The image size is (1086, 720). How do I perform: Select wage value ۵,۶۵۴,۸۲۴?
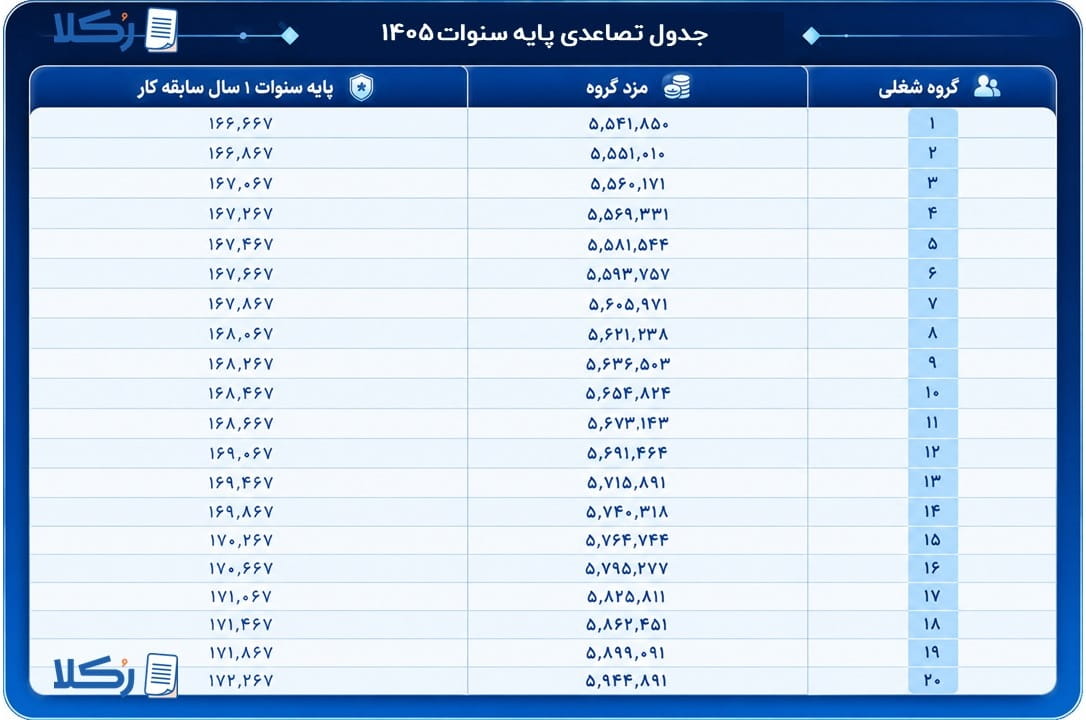pyautogui.click(x=628, y=393)
